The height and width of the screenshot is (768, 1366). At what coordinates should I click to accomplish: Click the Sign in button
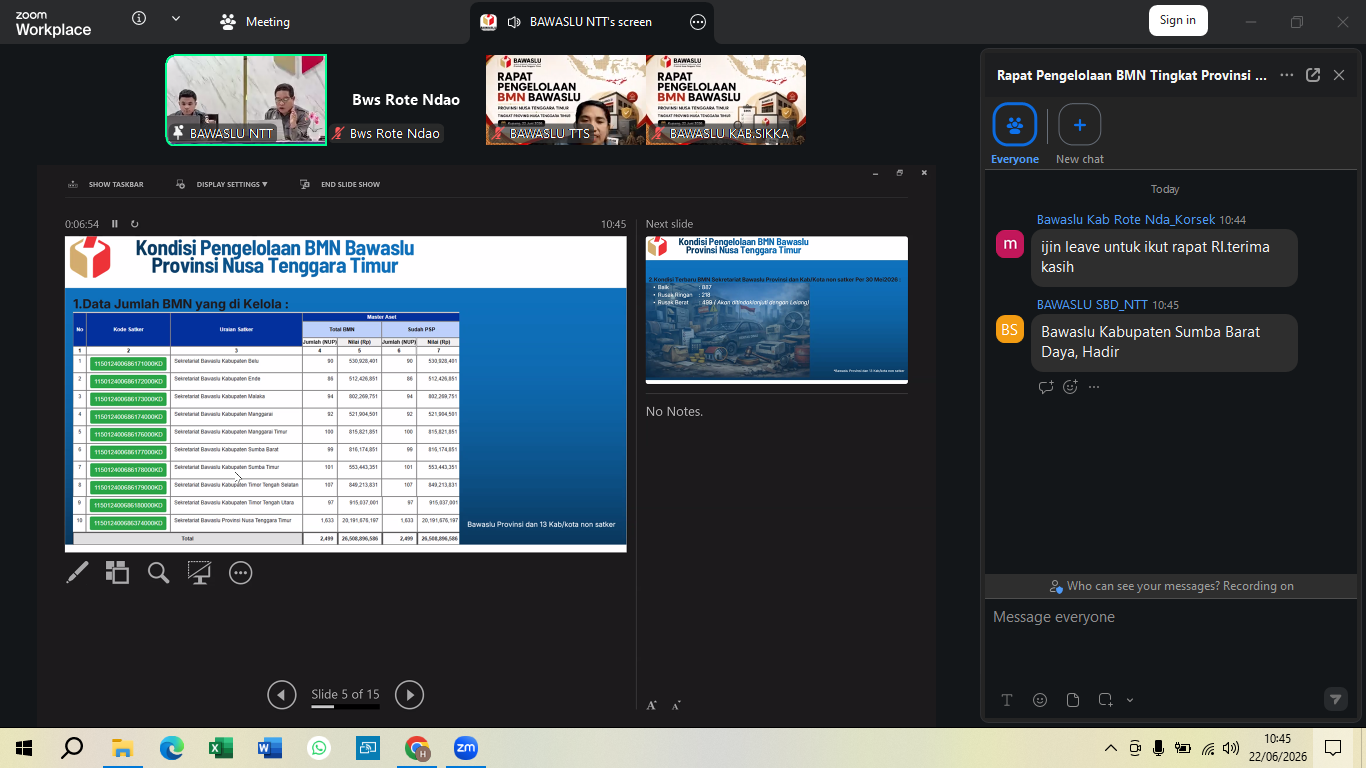[x=1178, y=20]
